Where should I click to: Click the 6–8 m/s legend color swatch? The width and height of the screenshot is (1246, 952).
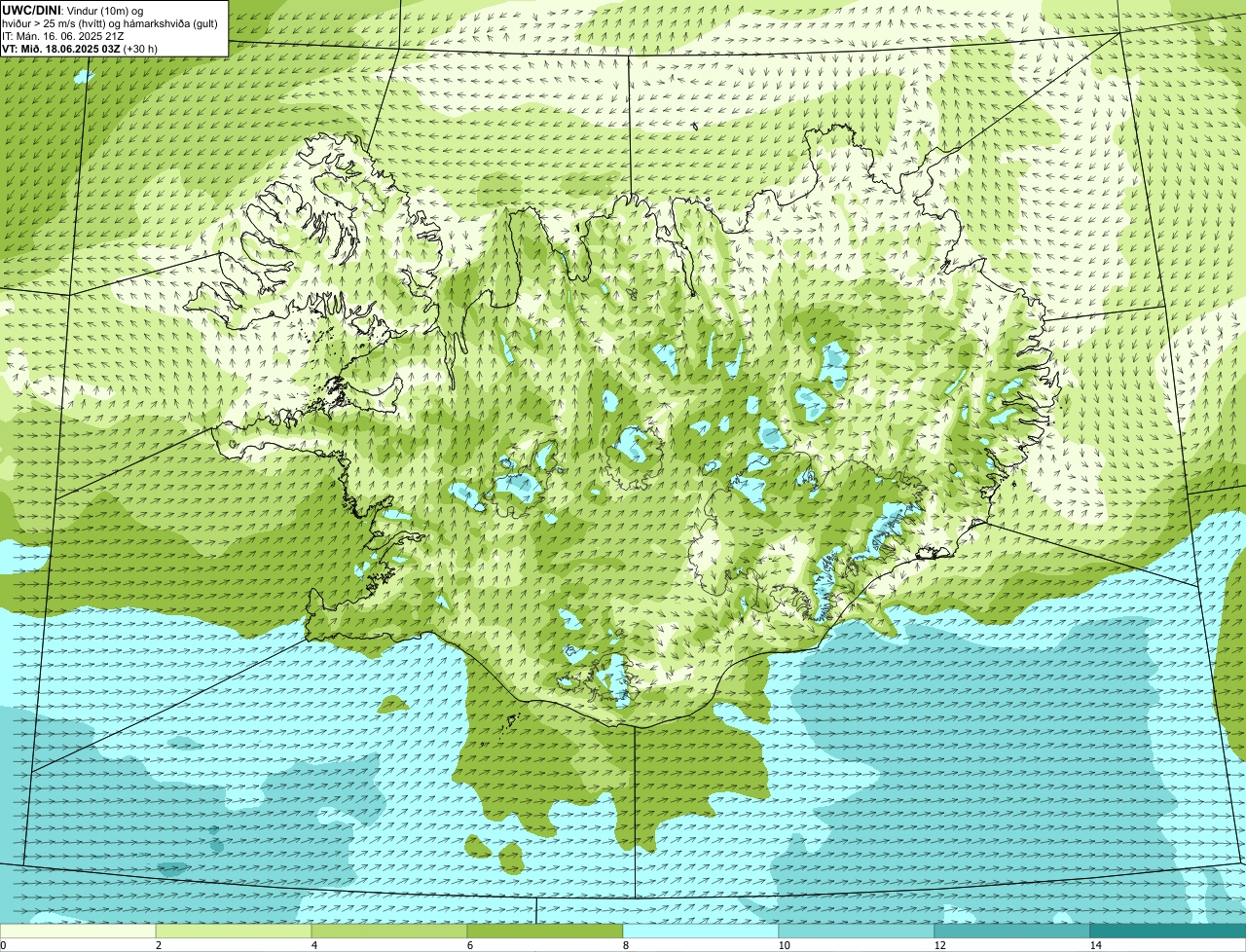click(x=545, y=931)
